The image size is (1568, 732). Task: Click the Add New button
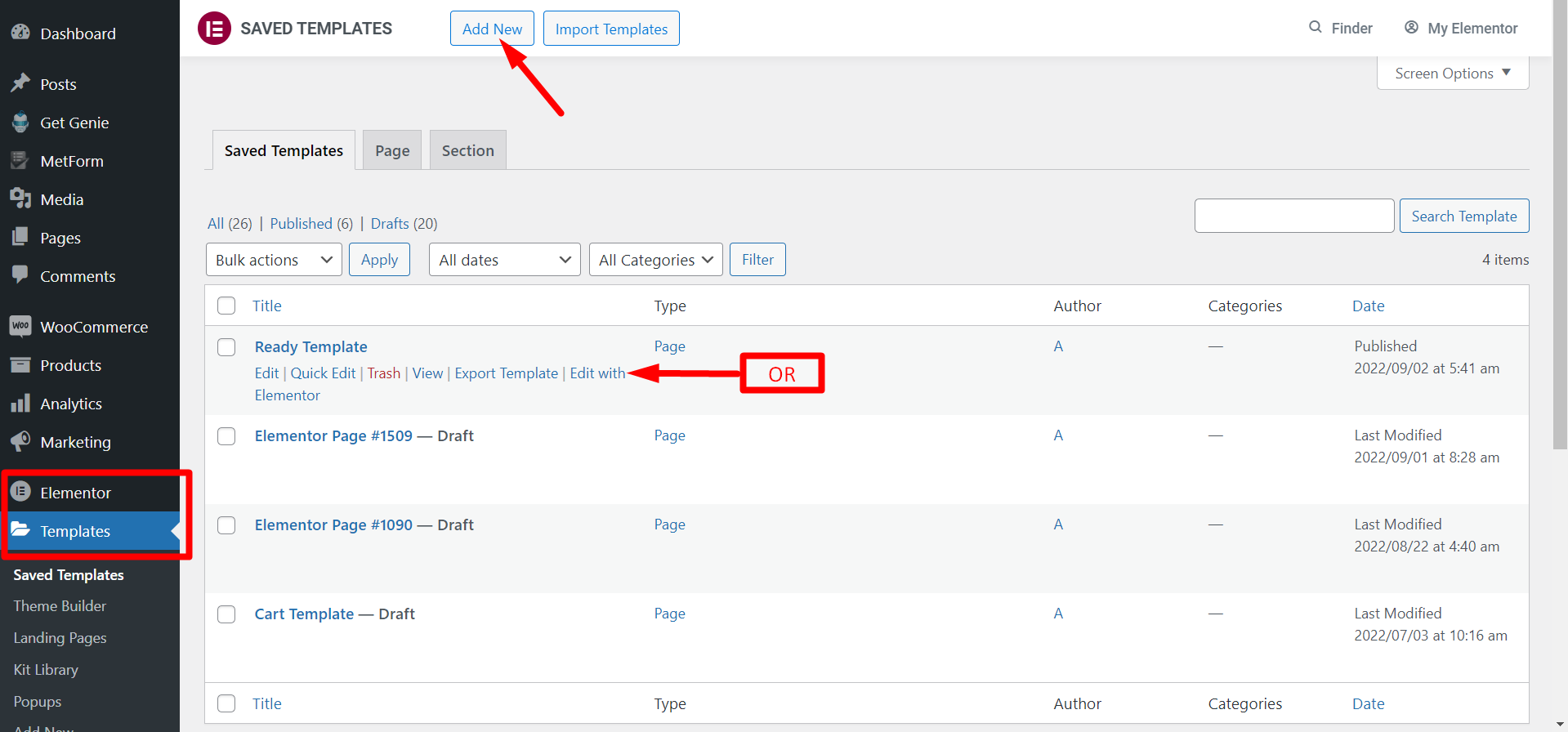coord(492,29)
